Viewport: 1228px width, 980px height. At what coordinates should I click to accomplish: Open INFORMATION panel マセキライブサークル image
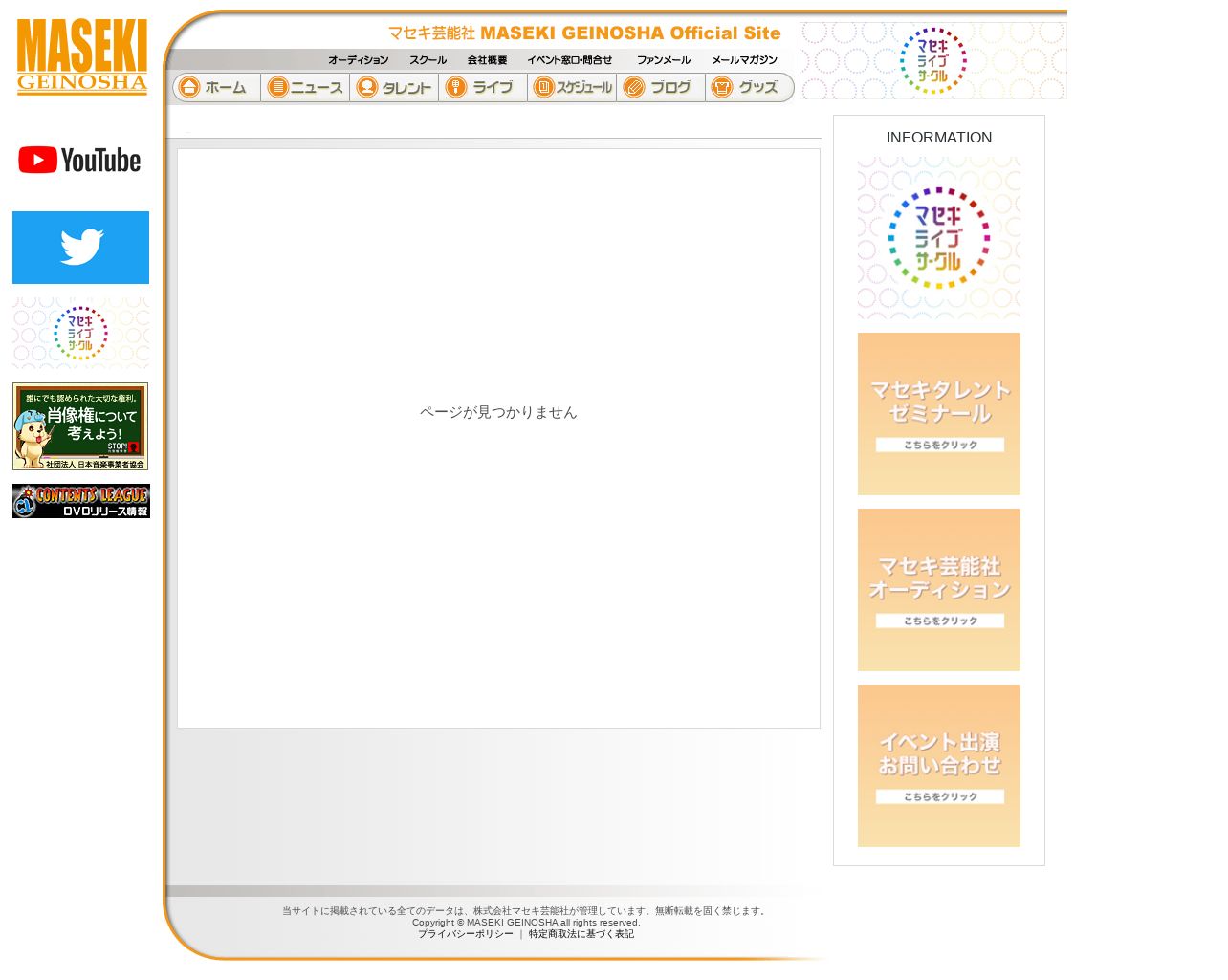pyautogui.click(x=939, y=238)
